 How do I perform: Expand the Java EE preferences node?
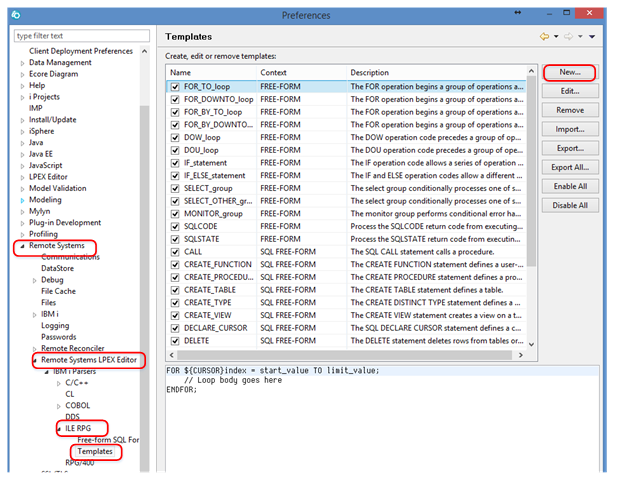(x=21, y=154)
